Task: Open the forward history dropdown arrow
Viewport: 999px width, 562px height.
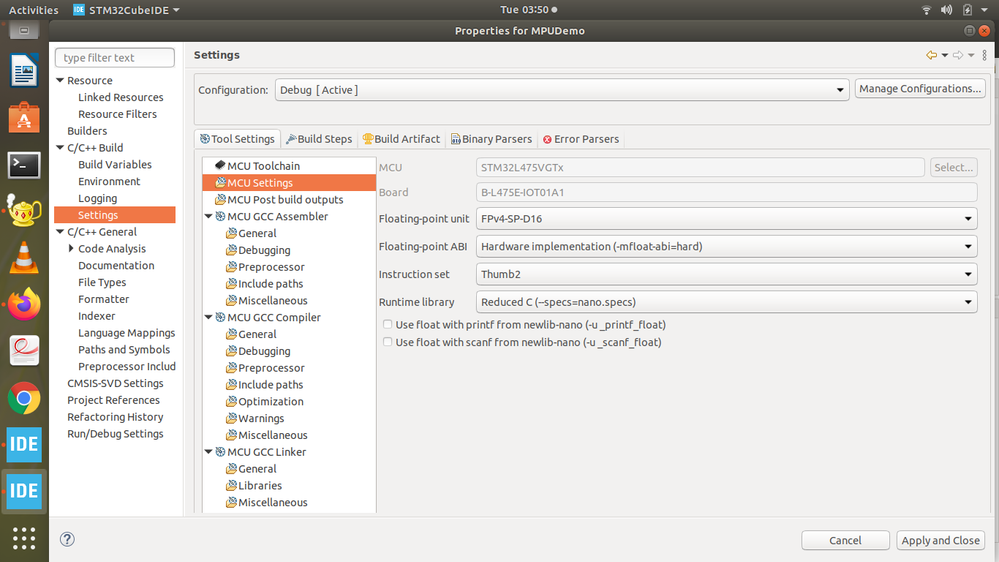Action: (971, 55)
